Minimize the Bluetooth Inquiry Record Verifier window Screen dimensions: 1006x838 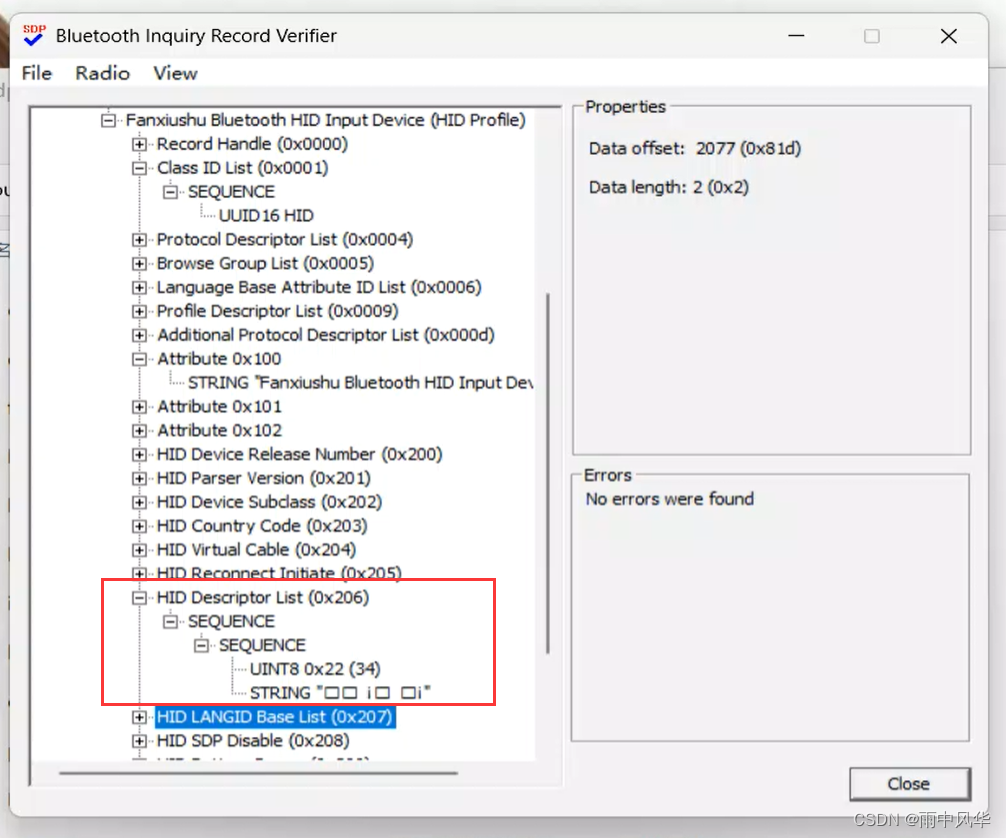pyautogui.click(x=796, y=36)
